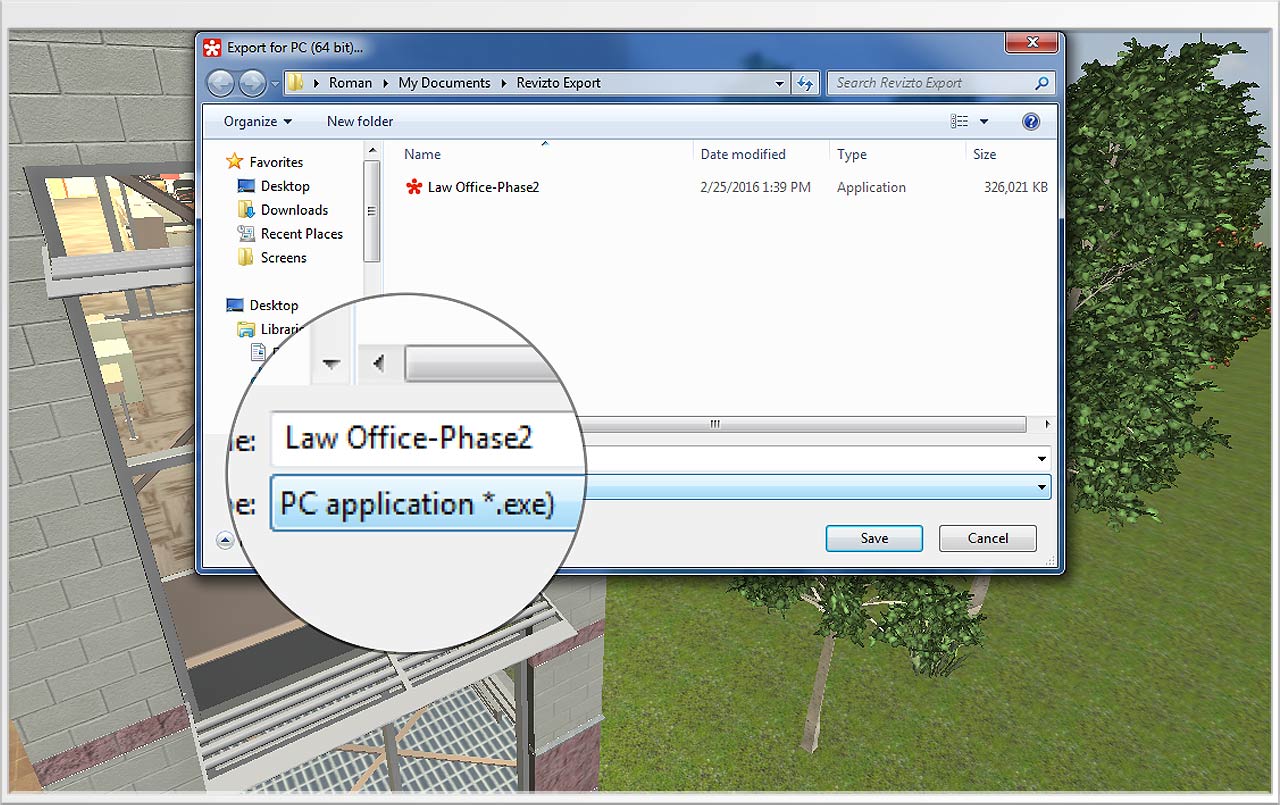Select the Law Office-Phase2 Revizto application icon
This screenshot has width=1280, height=805.
[415, 187]
